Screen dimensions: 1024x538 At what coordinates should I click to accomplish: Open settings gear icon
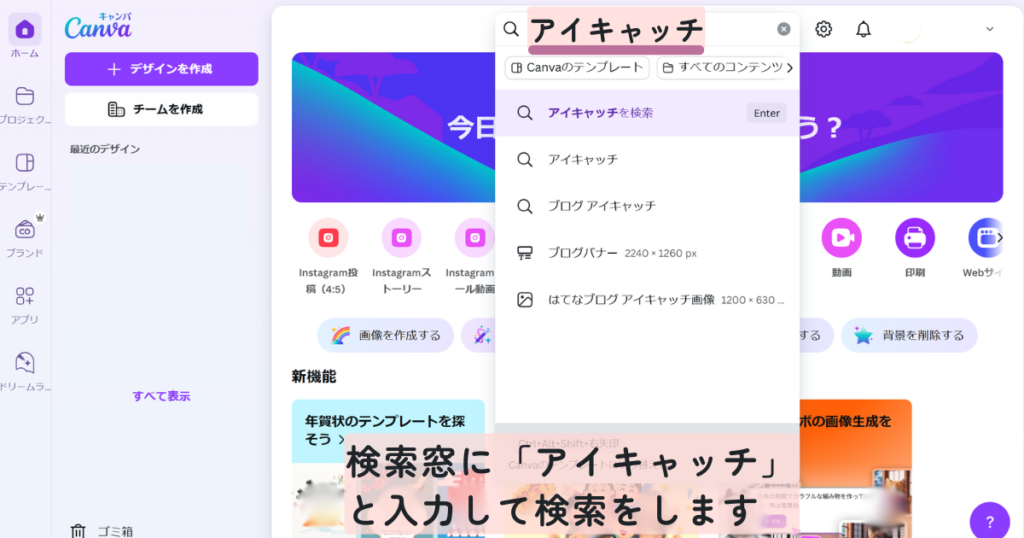824,29
